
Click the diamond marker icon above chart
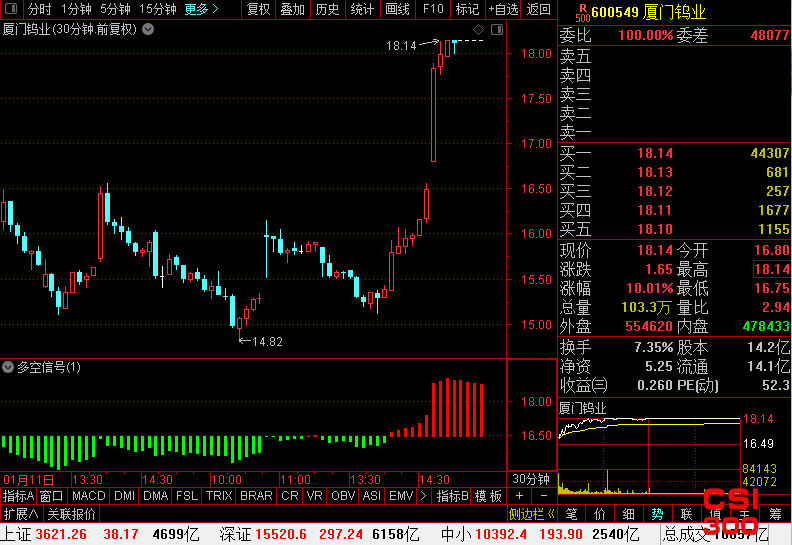pyautogui.click(x=478, y=29)
